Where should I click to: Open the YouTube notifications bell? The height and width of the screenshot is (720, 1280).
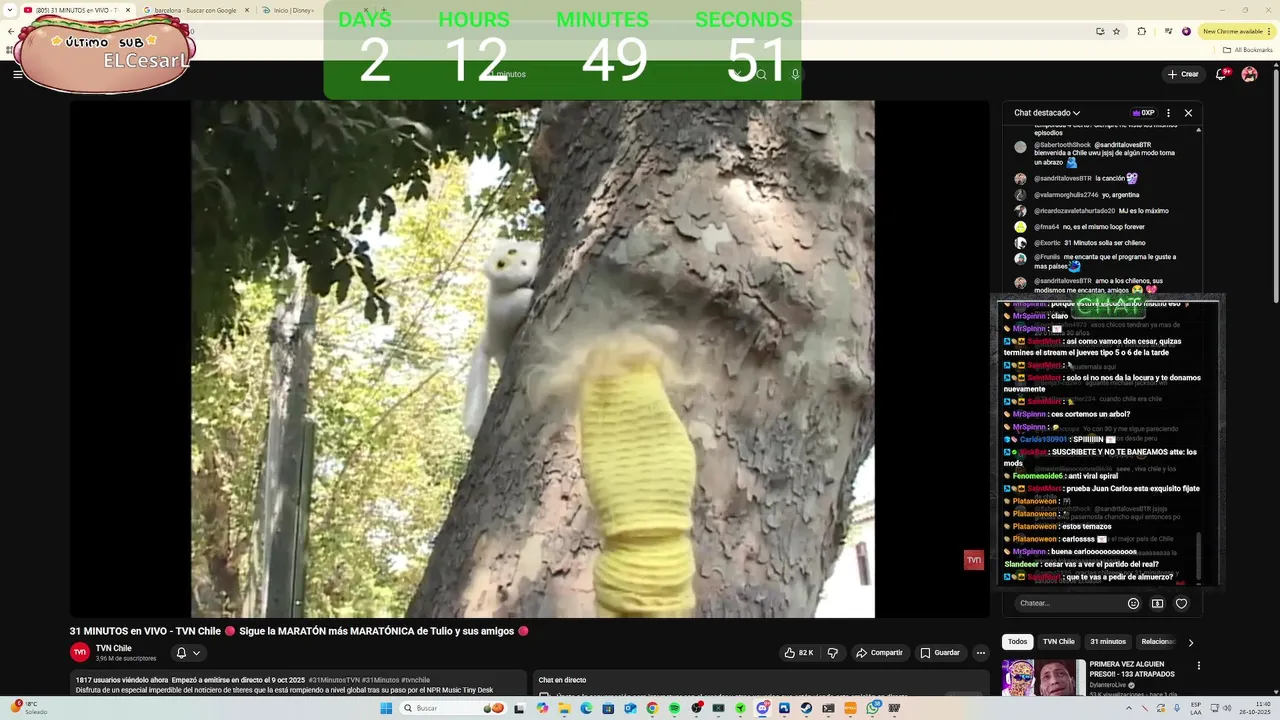(x=1221, y=74)
